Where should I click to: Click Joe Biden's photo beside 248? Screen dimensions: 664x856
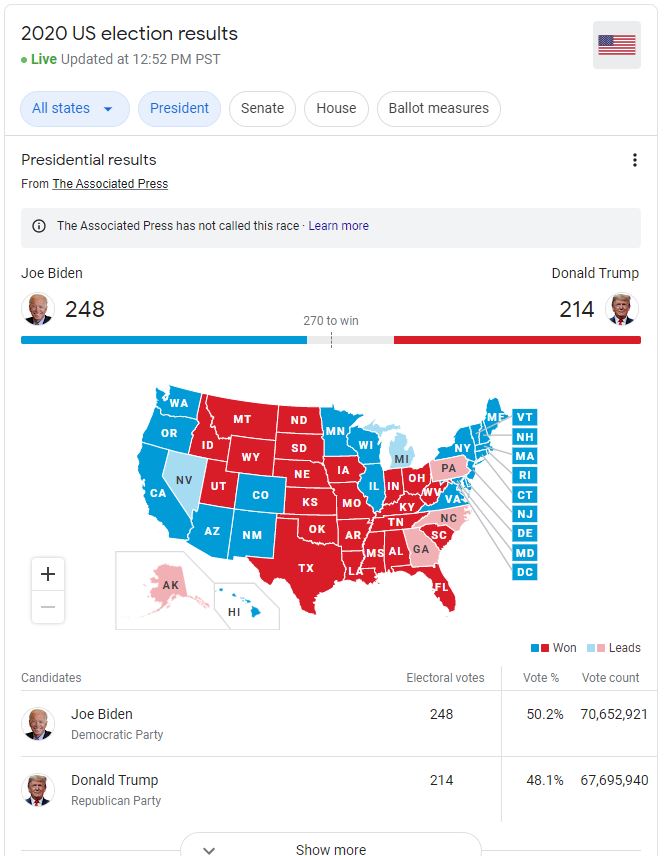coord(38,309)
